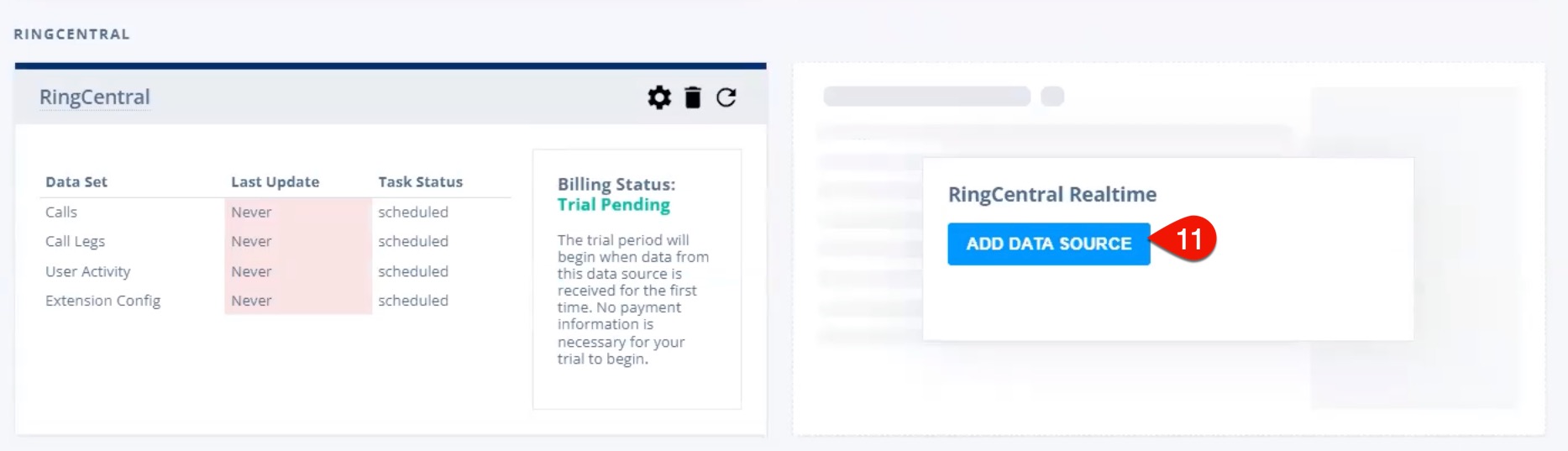Screen dimensions: 1568x451
Task: Click scheduled status for Extension Config
Action: pos(413,301)
